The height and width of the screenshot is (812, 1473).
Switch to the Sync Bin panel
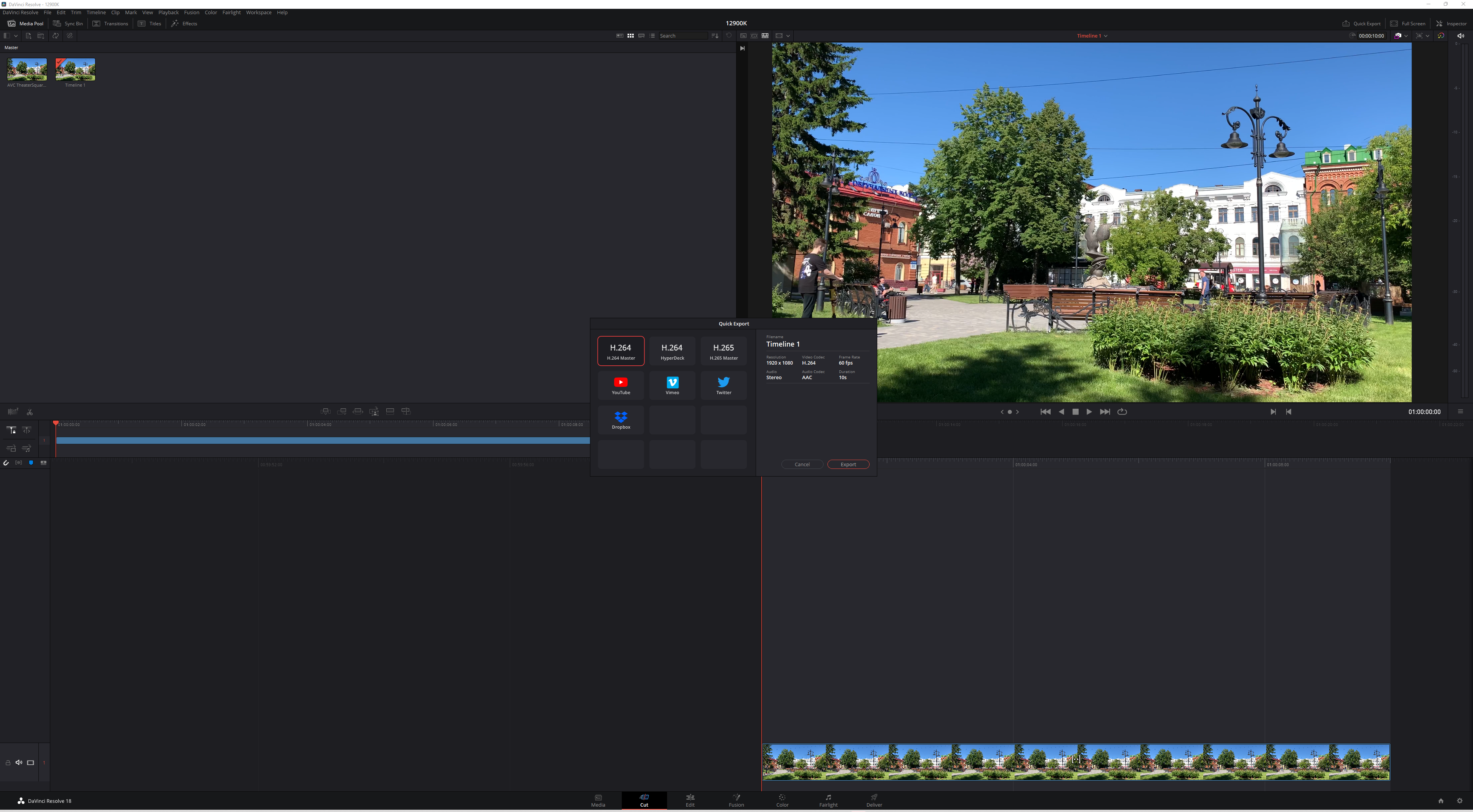[68, 23]
